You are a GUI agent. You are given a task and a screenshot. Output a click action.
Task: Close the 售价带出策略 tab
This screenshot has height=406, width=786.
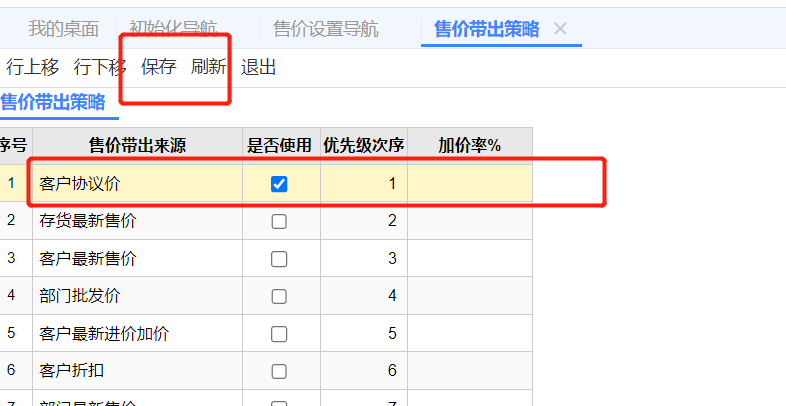coord(560,29)
